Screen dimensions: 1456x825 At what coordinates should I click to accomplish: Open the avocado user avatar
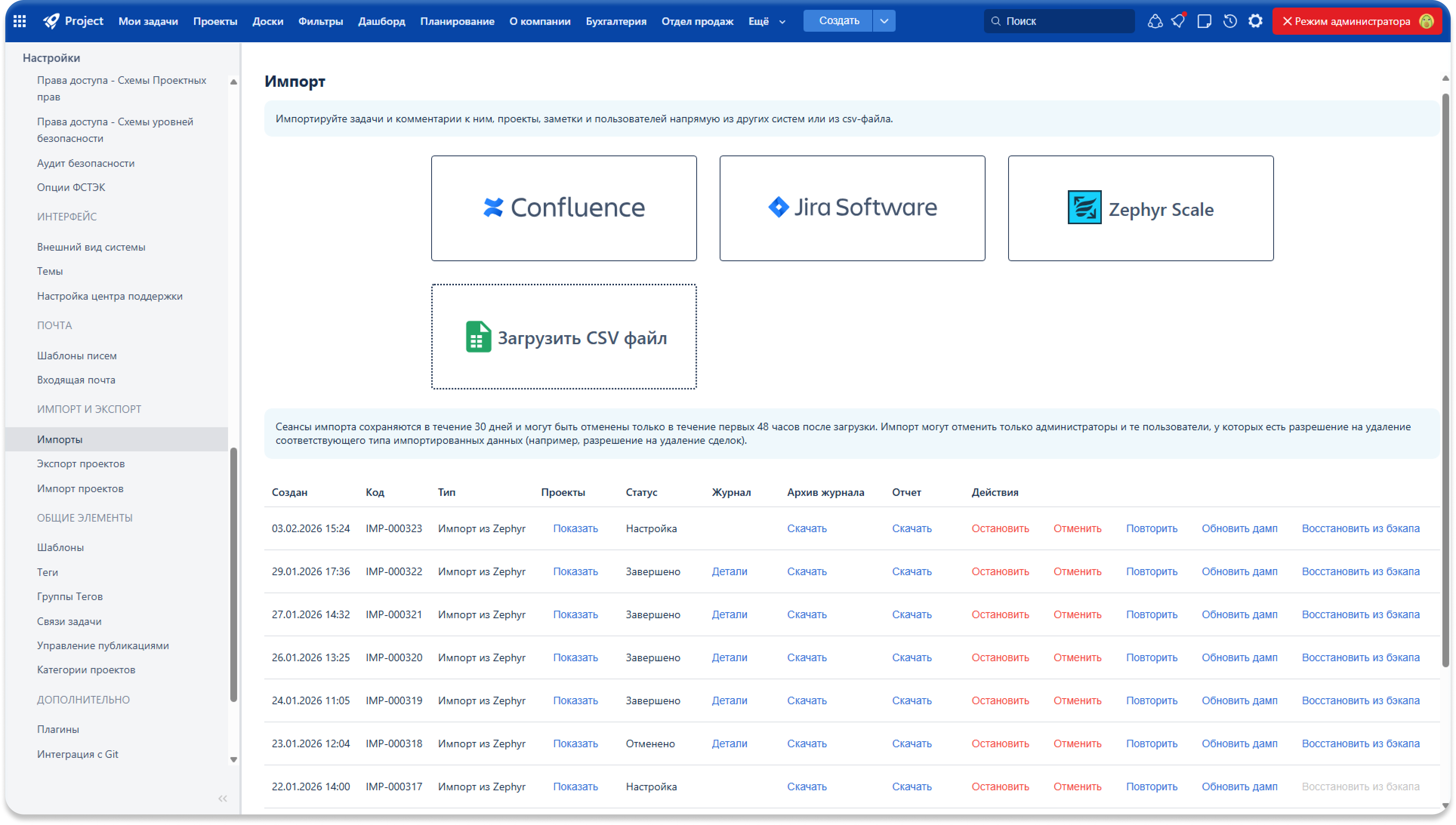click(x=1427, y=21)
